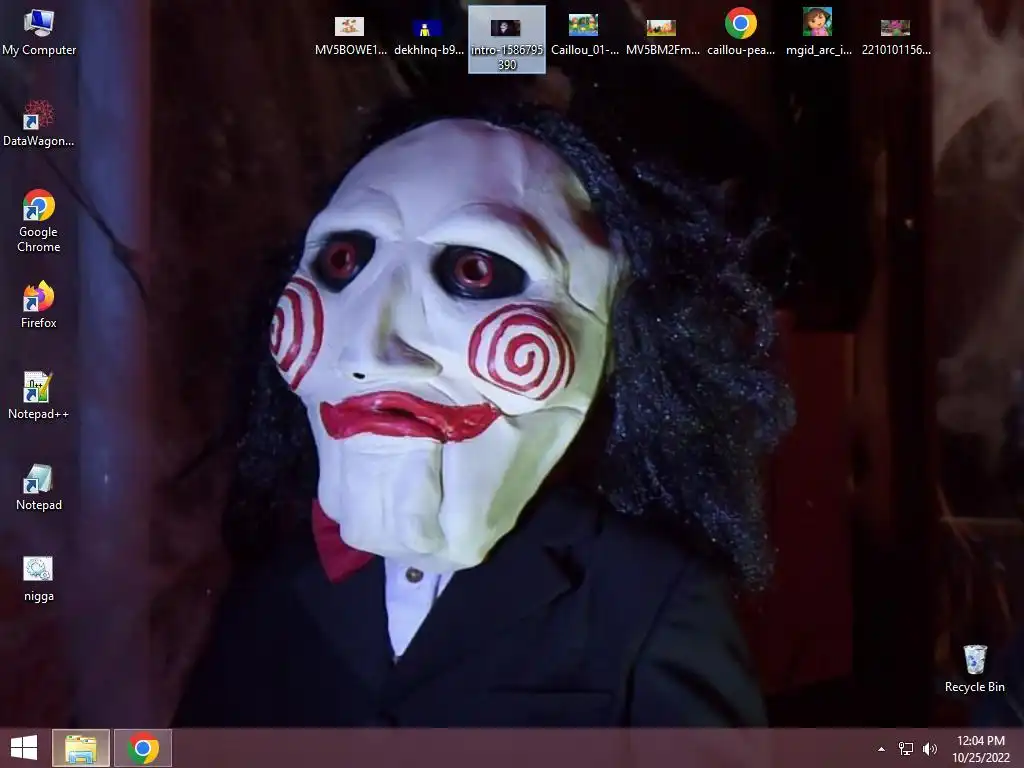This screenshot has width=1024, height=768.
Task: Select the dekhlnq-b9... image file
Action: (428, 36)
